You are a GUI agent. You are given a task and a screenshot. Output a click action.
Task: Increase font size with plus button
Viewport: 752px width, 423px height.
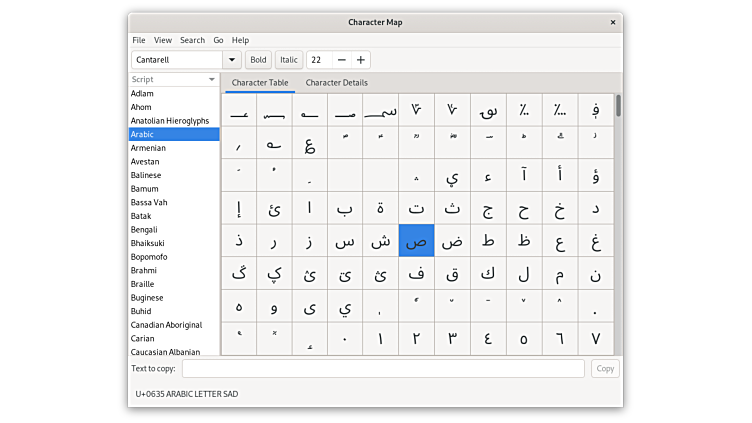coord(361,60)
